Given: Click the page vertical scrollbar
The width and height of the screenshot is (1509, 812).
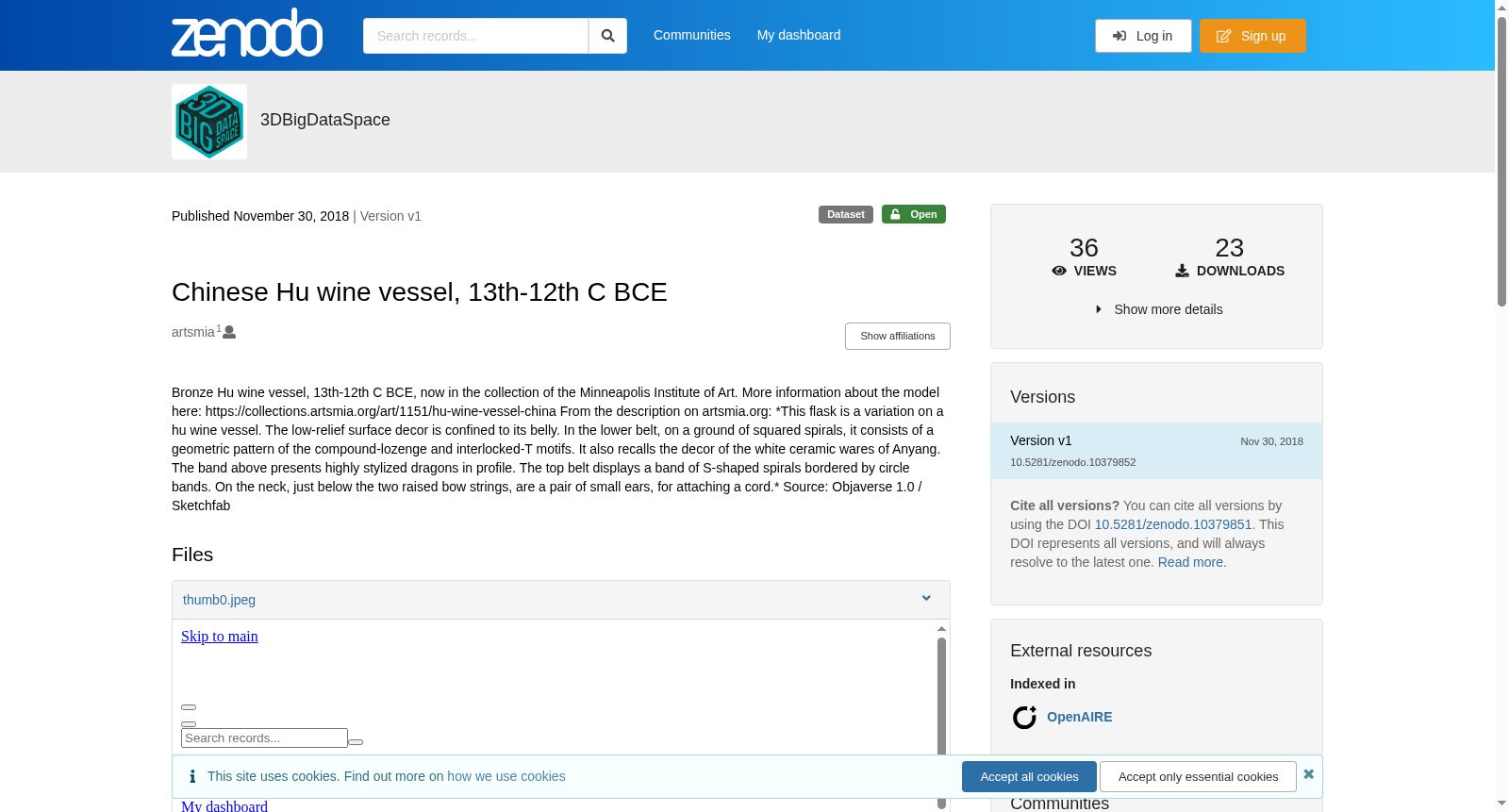Looking at the screenshot, I should pos(1501,160).
